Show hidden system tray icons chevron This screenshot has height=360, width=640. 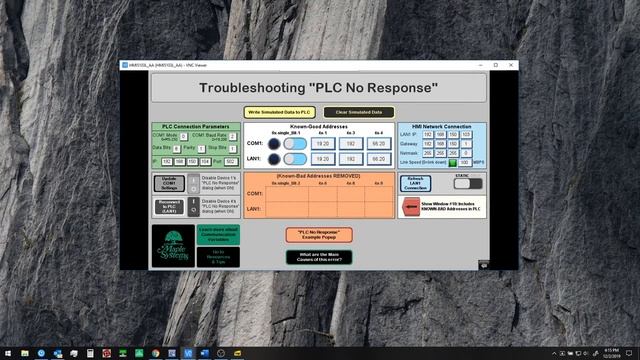[554, 353]
